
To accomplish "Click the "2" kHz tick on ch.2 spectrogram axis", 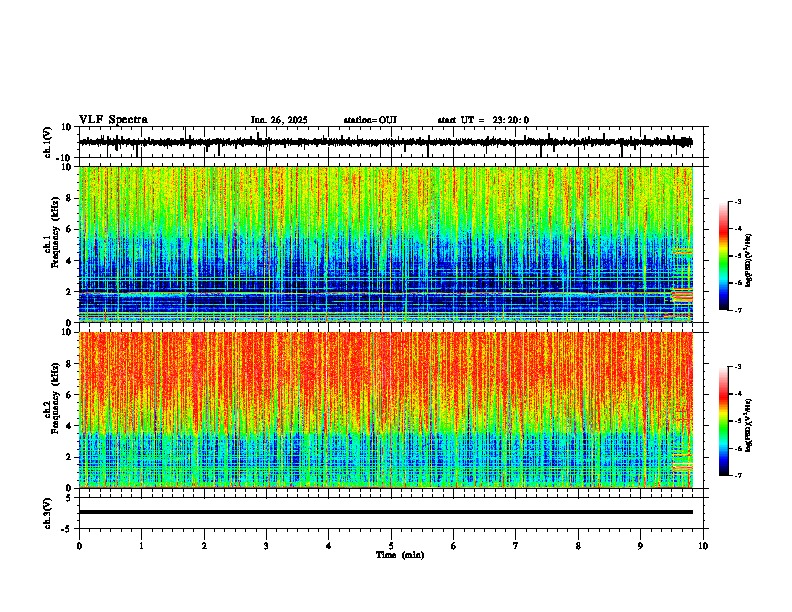I will [x=69, y=457].
